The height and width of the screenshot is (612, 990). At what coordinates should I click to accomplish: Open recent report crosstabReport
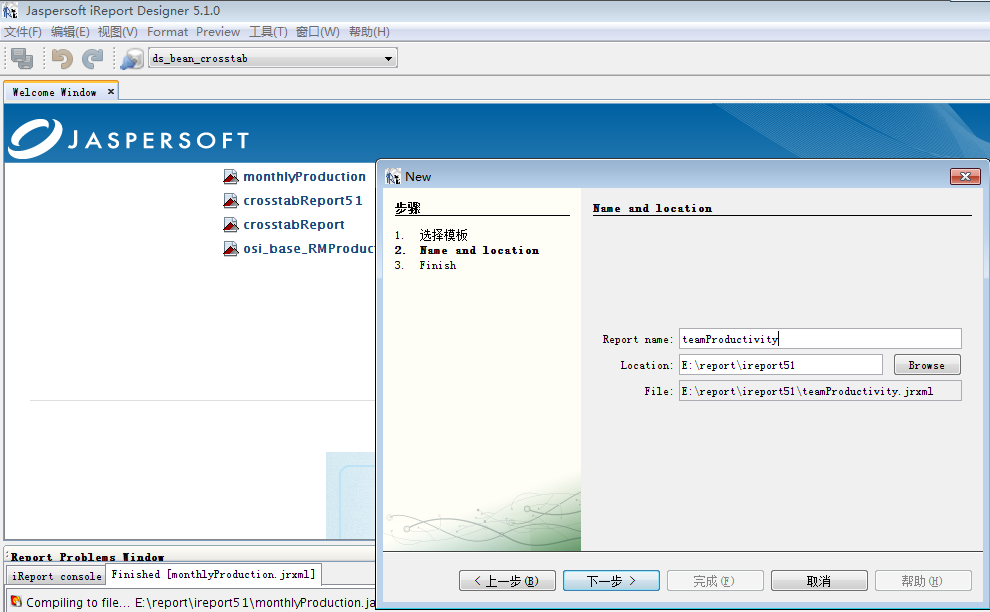pyautogui.click(x=294, y=225)
